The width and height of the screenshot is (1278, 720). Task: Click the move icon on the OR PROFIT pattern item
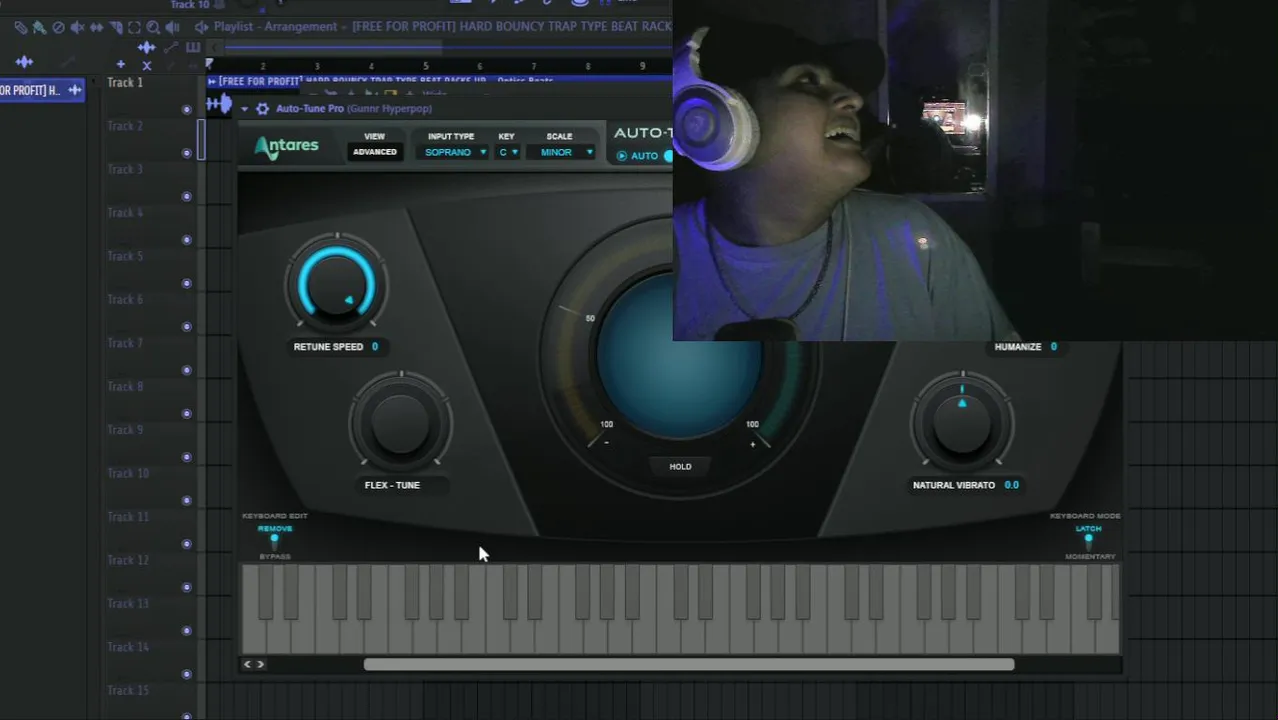pos(75,90)
